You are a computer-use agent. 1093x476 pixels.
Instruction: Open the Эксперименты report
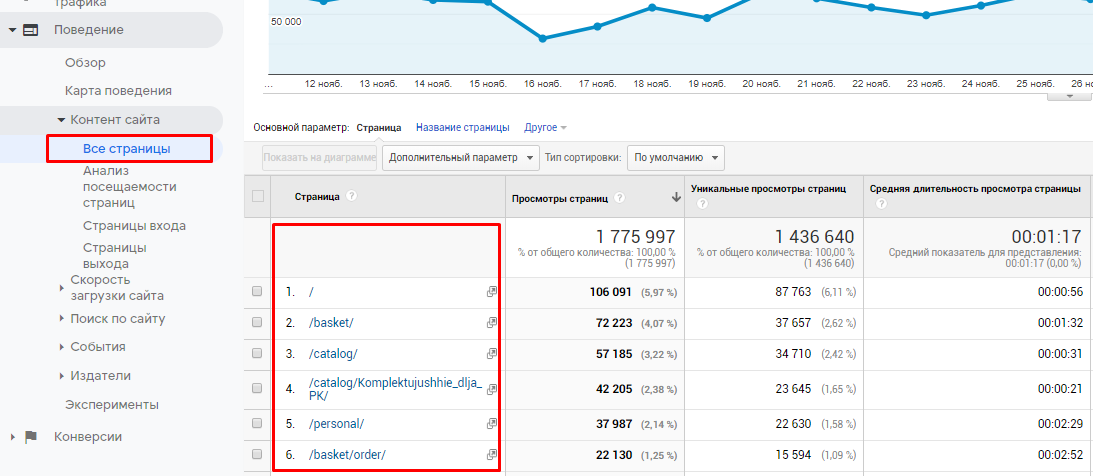pyautogui.click(x=112, y=404)
